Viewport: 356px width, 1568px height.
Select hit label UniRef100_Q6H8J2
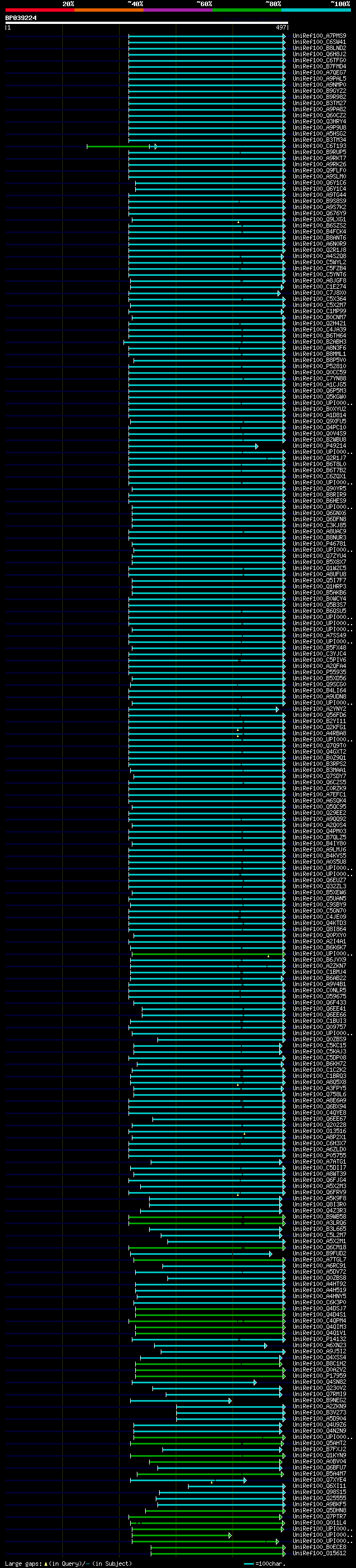[319, 54]
